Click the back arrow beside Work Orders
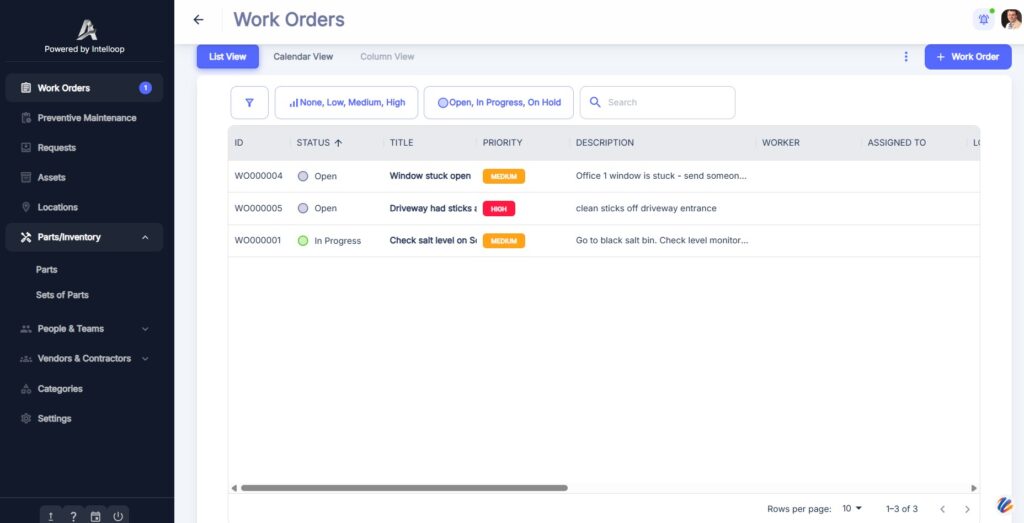 coord(198,20)
